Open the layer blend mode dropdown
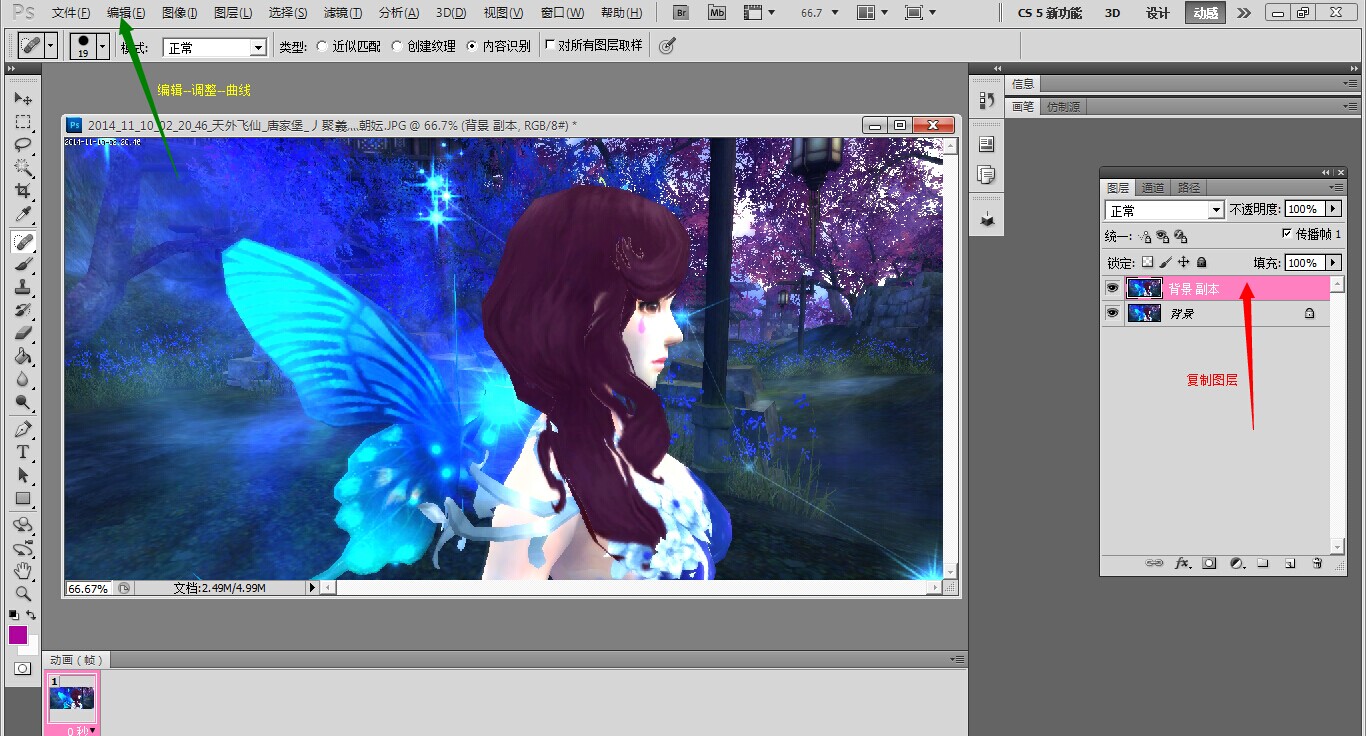This screenshot has width=1366, height=736. pyautogui.click(x=1164, y=210)
